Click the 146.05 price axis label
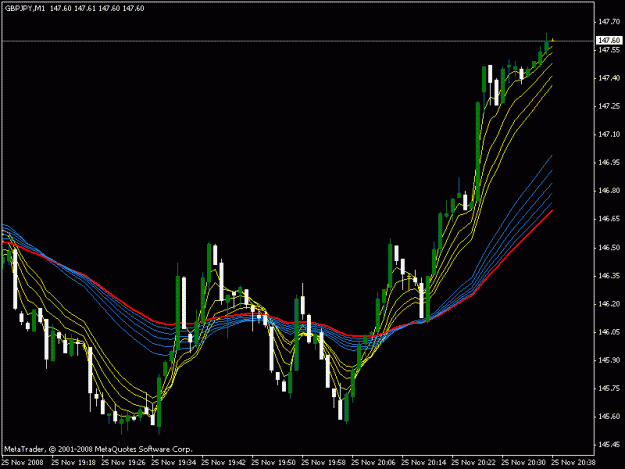 (x=609, y=332)
